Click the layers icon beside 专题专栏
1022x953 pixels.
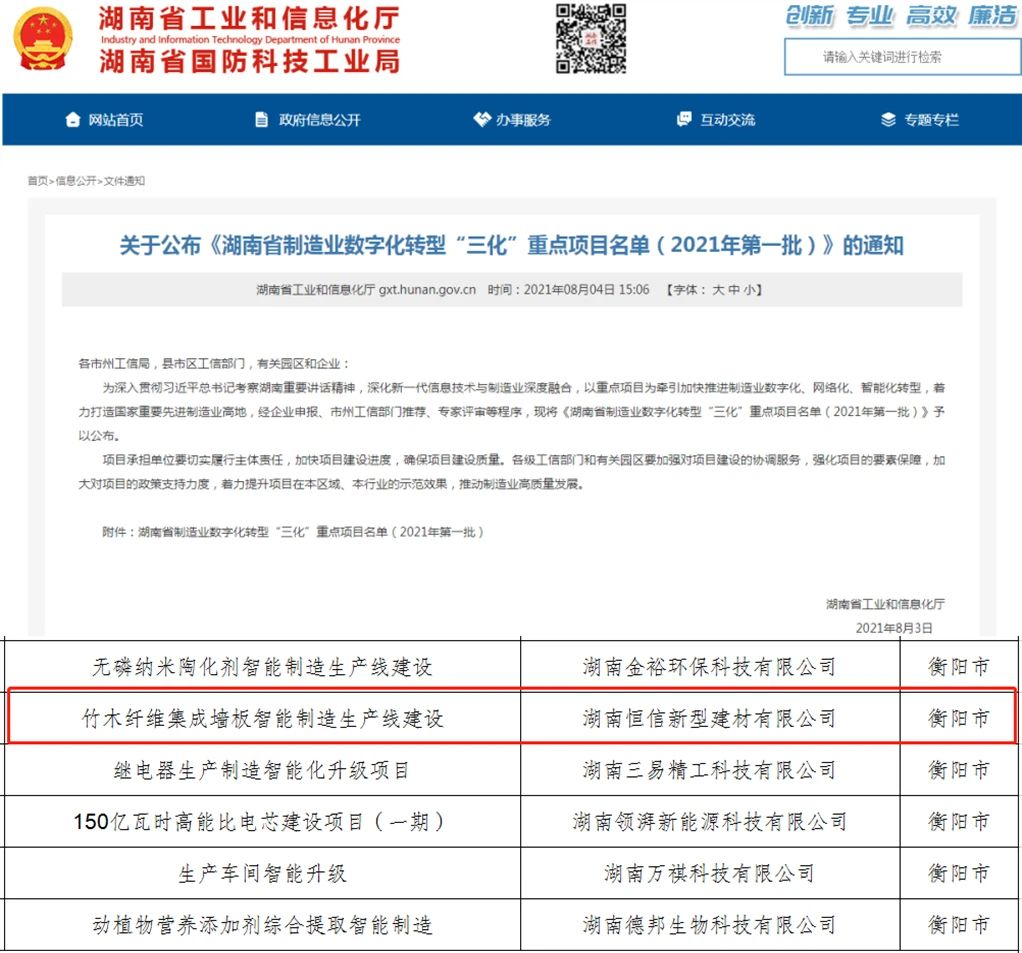[888, 120]
